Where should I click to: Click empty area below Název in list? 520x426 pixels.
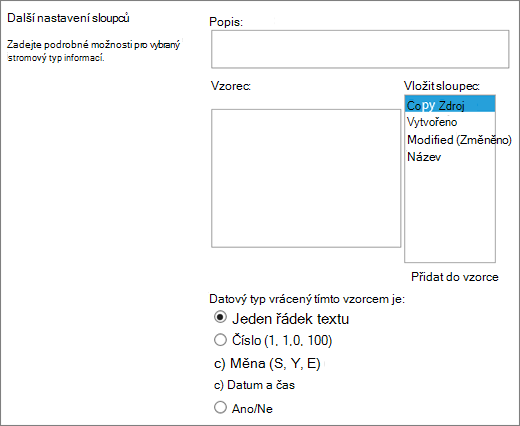(x=450, y=213)
